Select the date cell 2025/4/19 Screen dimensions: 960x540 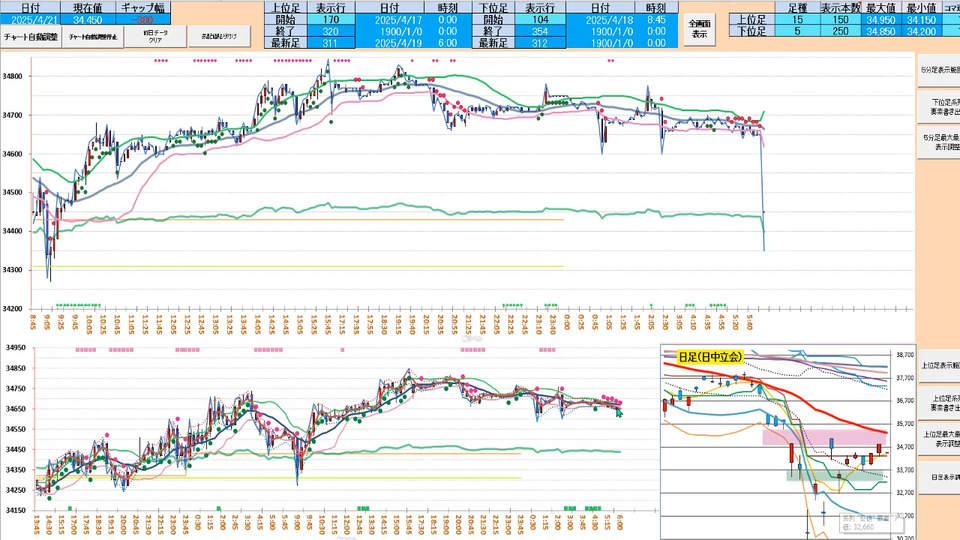pos(389,43)
